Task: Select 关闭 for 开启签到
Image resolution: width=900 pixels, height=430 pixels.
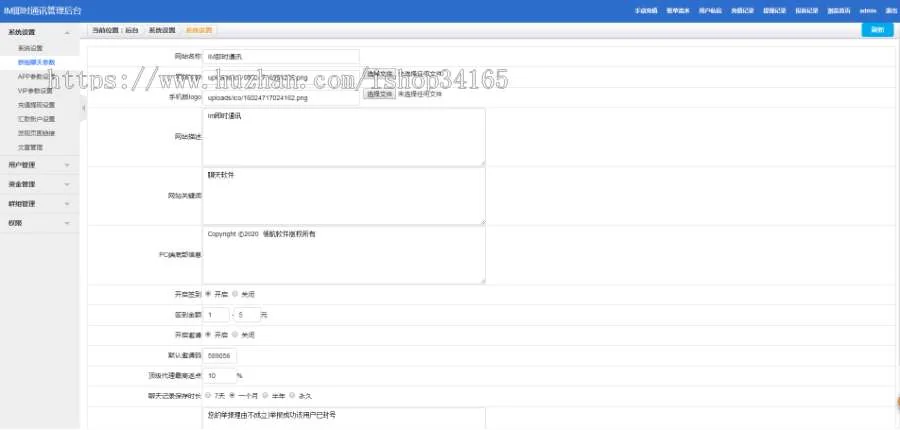Action: pyautogui.click(x=236, y=295)
